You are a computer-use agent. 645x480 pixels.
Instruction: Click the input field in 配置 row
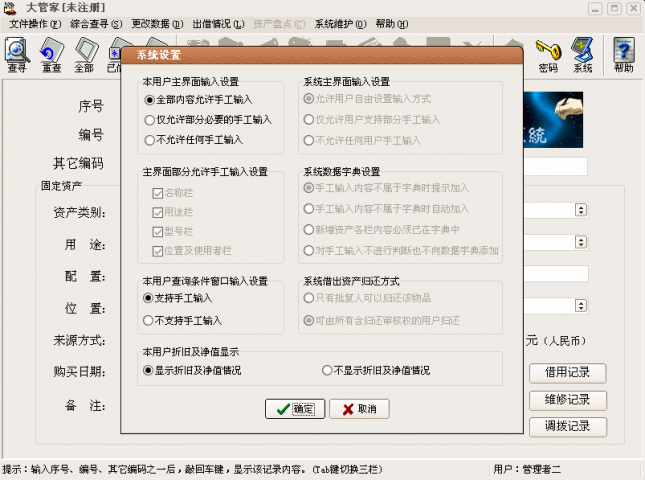[x=556, y=274]
